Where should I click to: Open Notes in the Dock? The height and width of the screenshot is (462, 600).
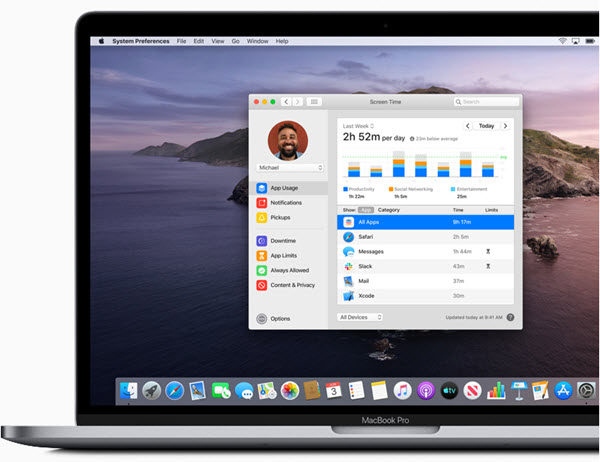pyautogui.click(x=379, y=391)
